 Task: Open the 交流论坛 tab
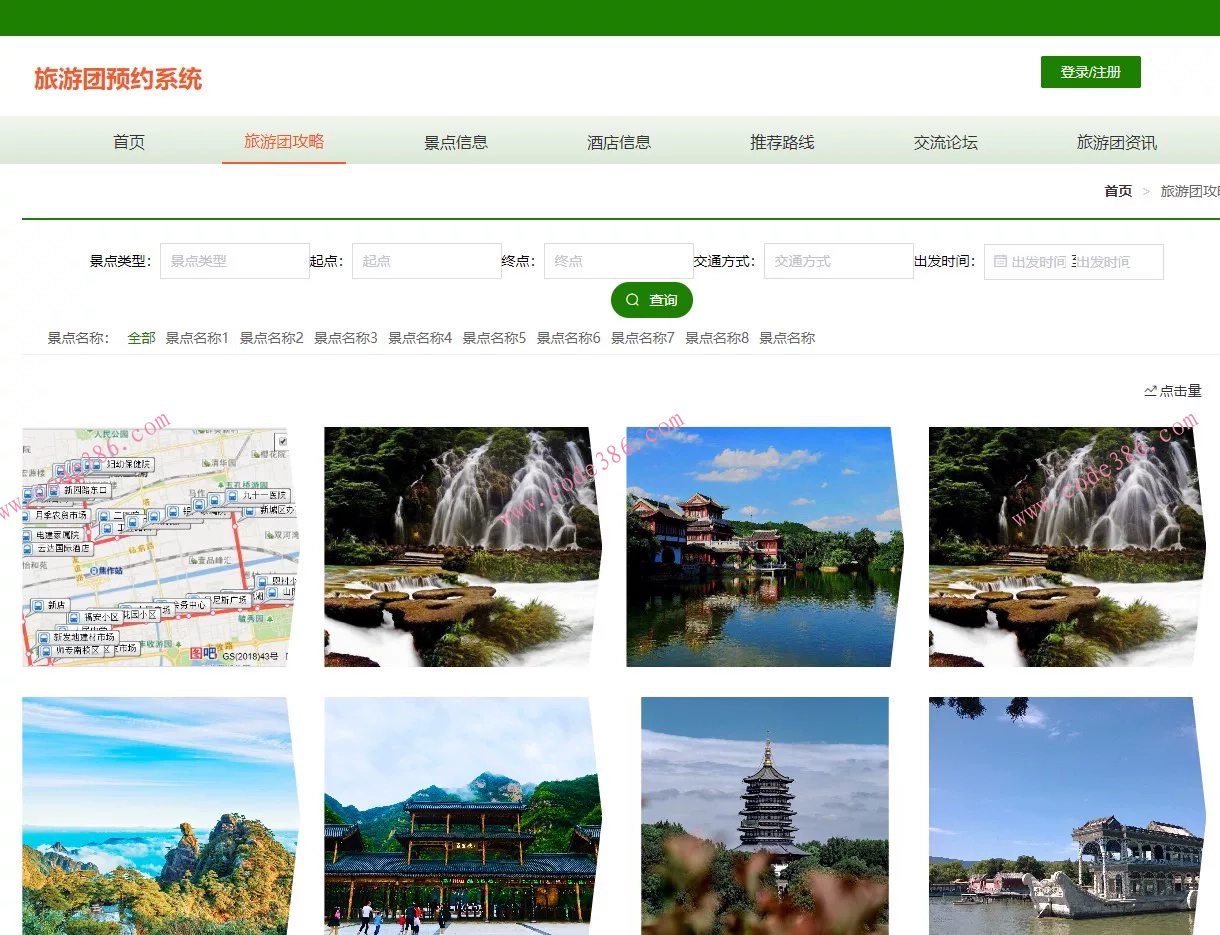(945, 142)
